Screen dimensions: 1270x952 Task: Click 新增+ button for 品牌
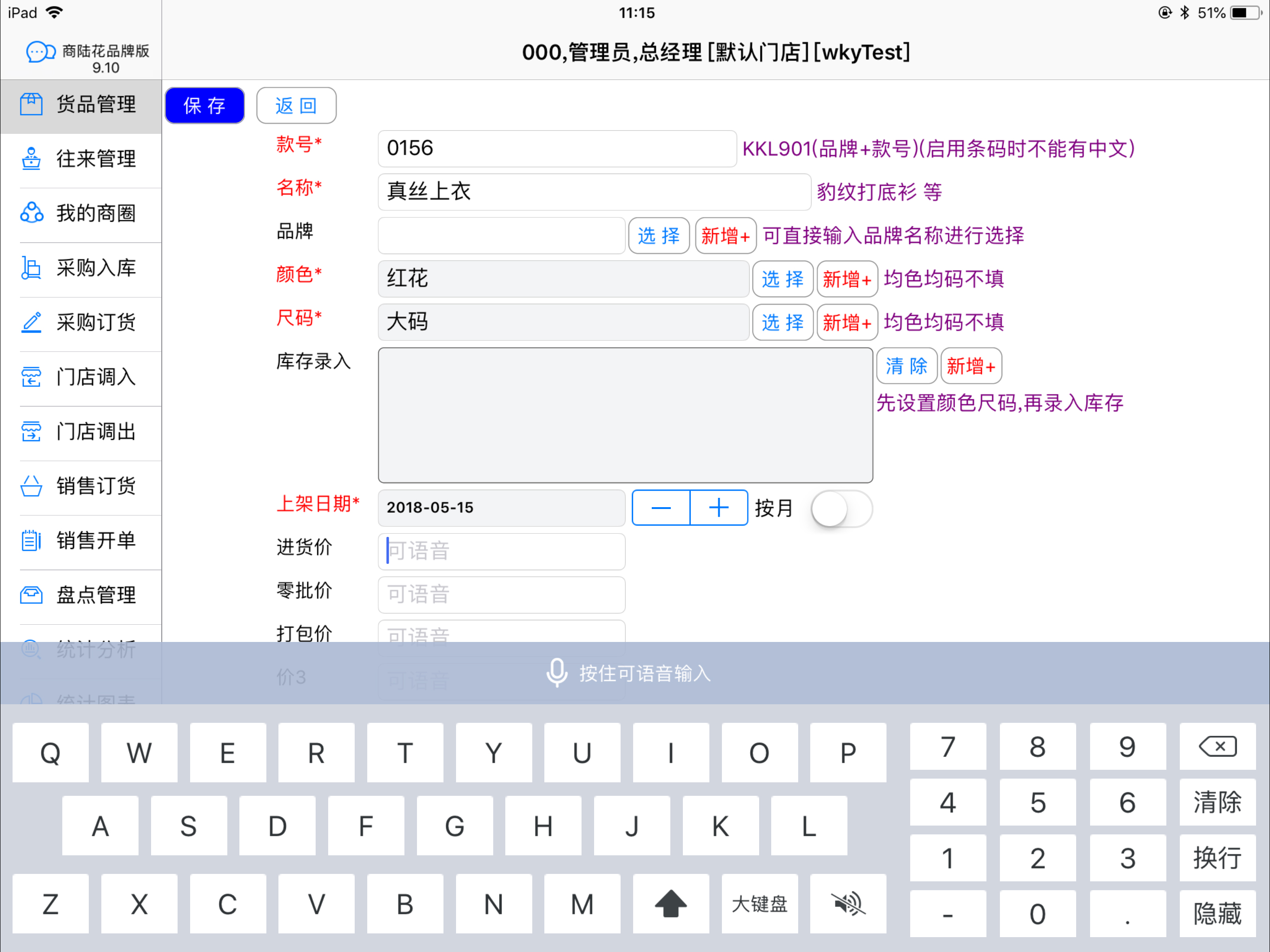(726, 235)
